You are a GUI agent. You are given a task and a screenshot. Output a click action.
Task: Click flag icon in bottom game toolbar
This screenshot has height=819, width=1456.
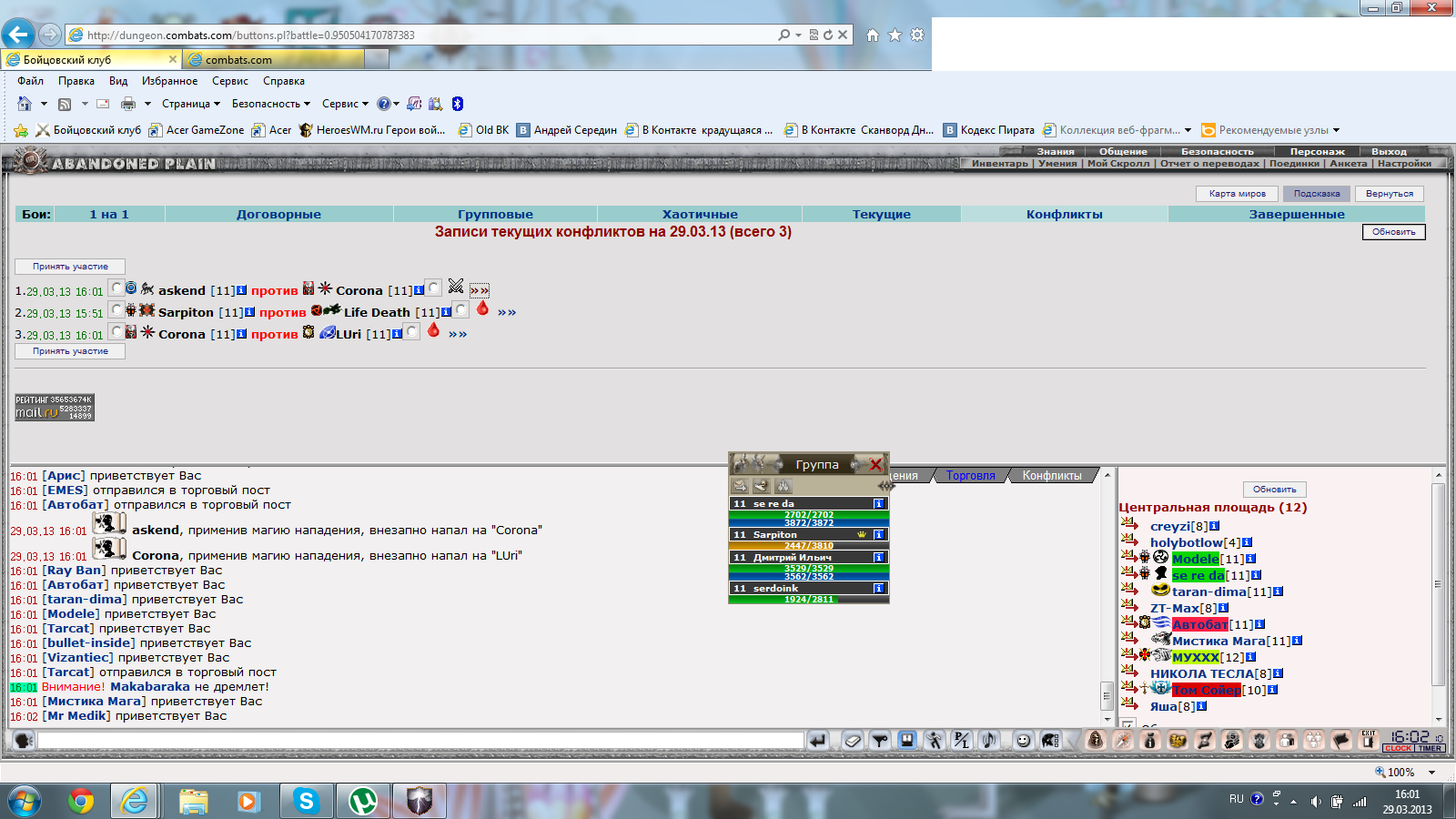[x=1340, y=740]
